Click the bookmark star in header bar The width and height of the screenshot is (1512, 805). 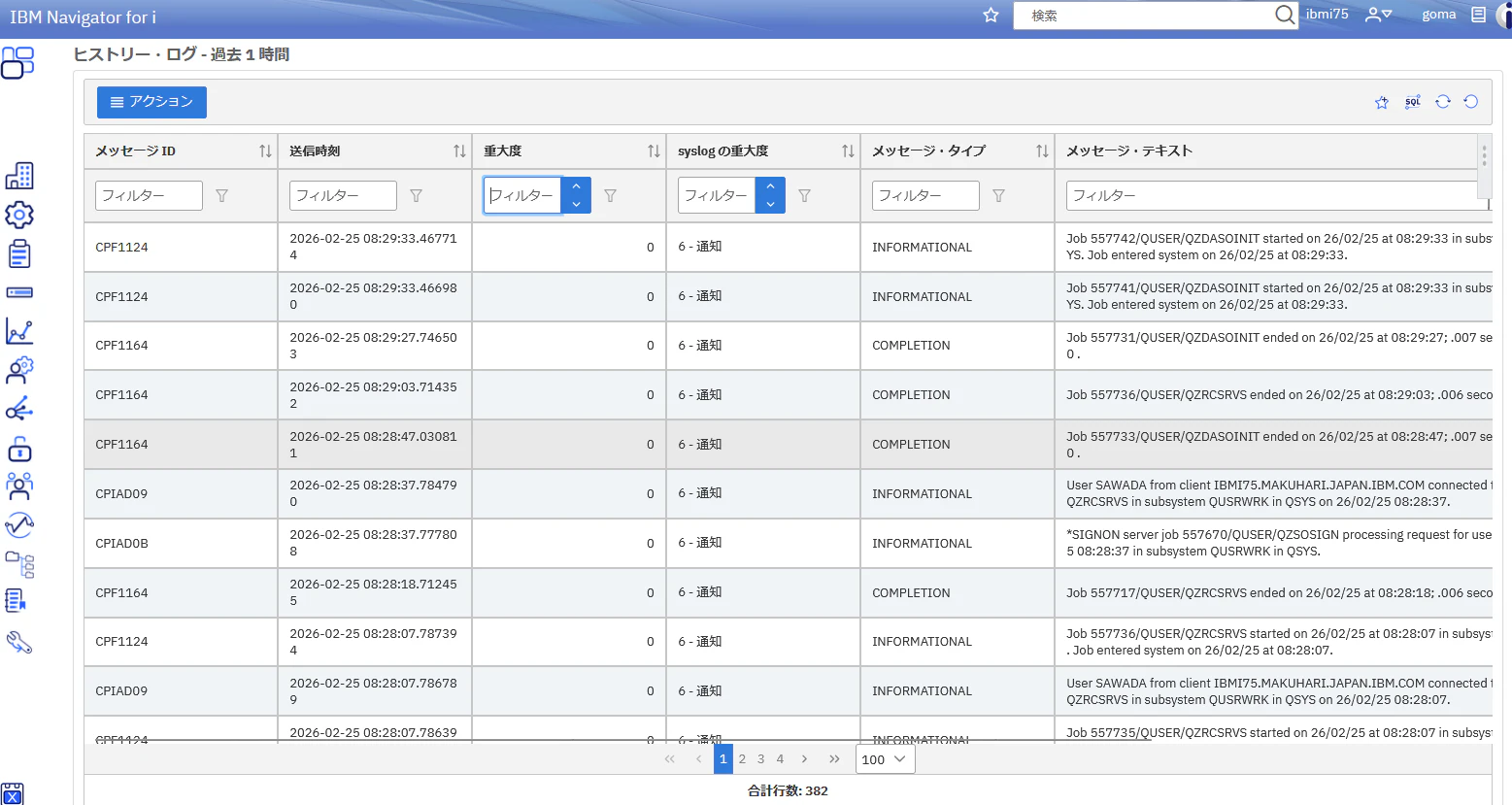pyautogui.click(x=991, y=15)
